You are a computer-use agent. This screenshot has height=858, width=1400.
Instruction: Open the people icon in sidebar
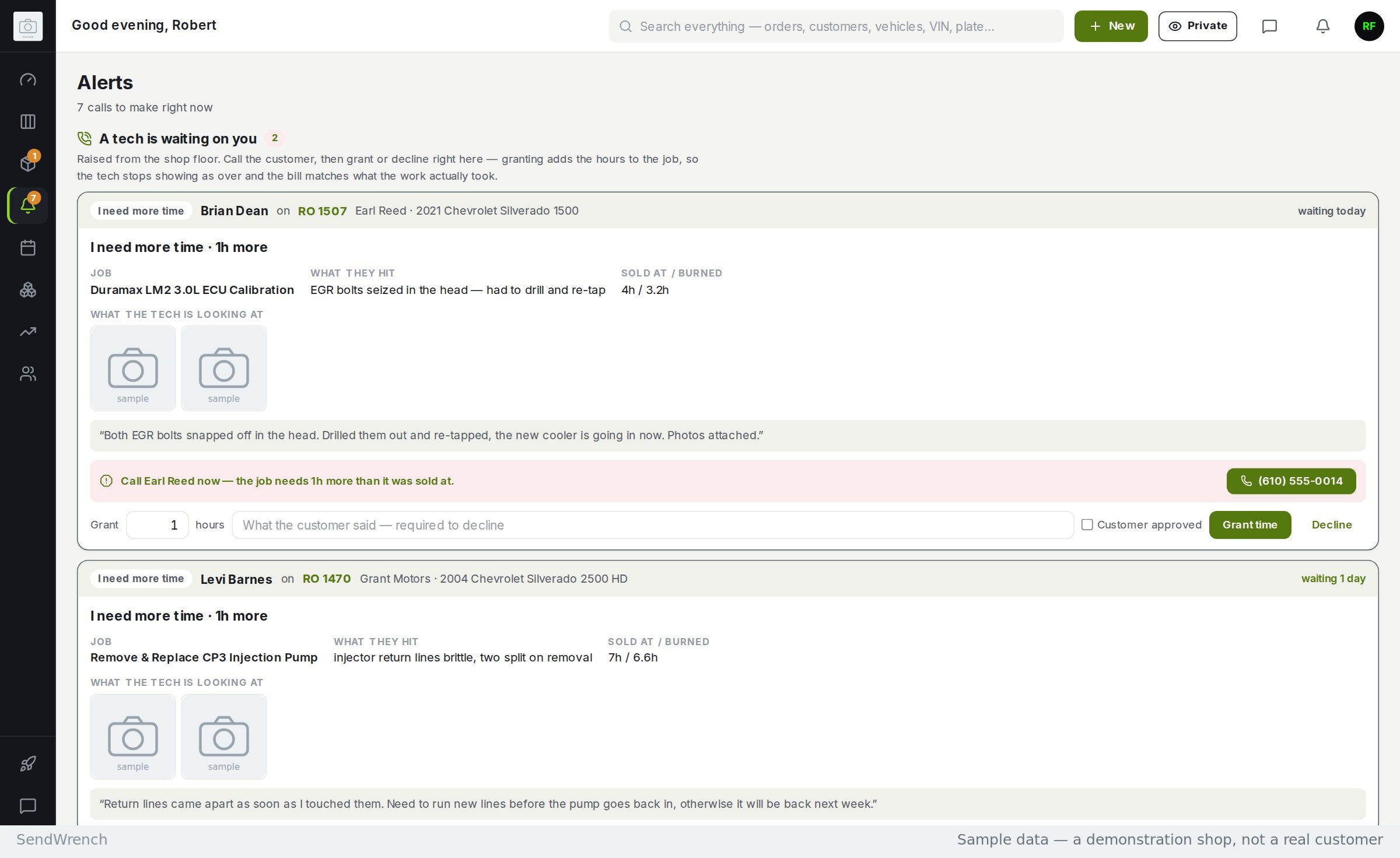[x=27, y=373]
